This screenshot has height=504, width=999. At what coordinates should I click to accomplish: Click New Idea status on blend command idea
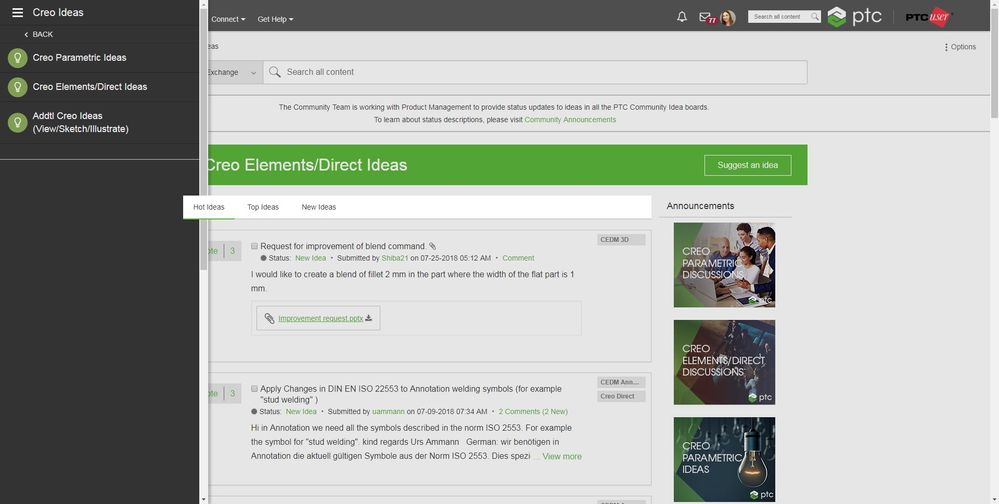point(310,258)
